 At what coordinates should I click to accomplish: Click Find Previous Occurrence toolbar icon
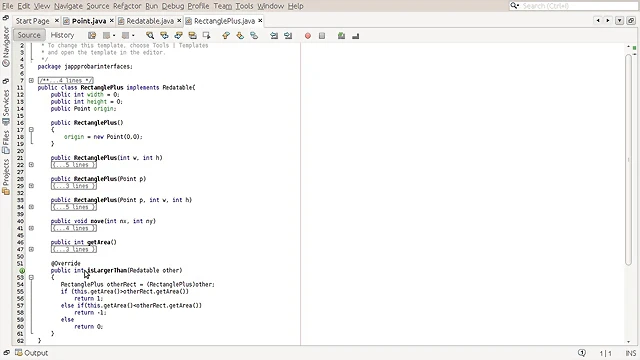point(164,36)
